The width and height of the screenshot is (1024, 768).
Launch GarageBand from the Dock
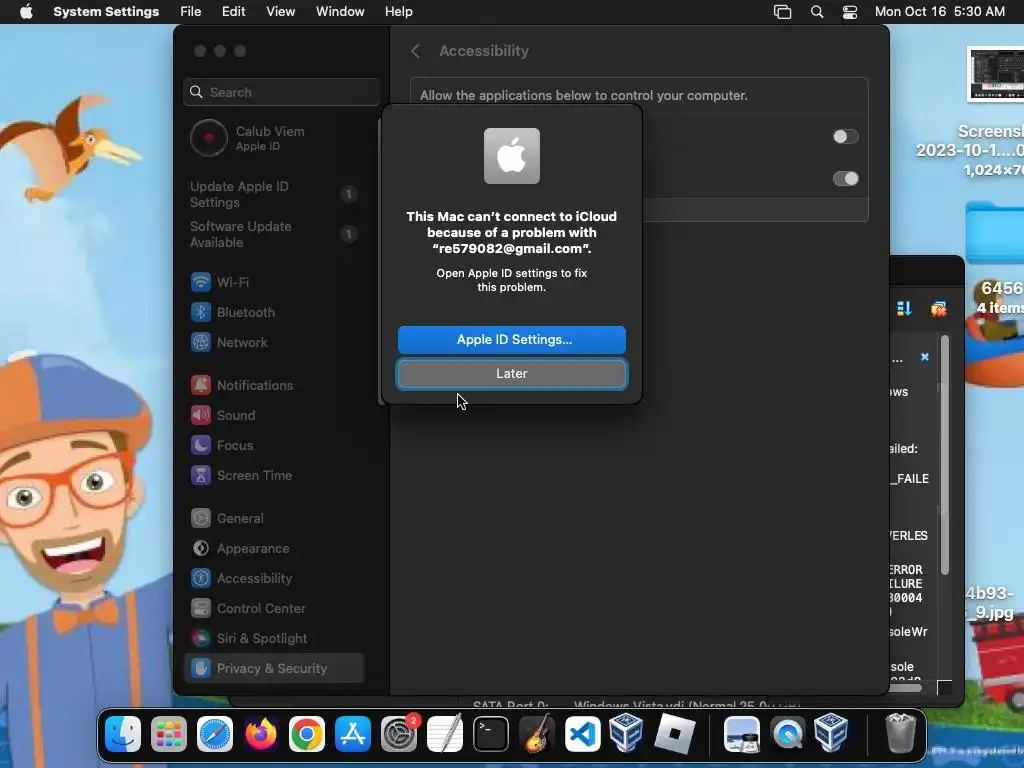[537, 733]
